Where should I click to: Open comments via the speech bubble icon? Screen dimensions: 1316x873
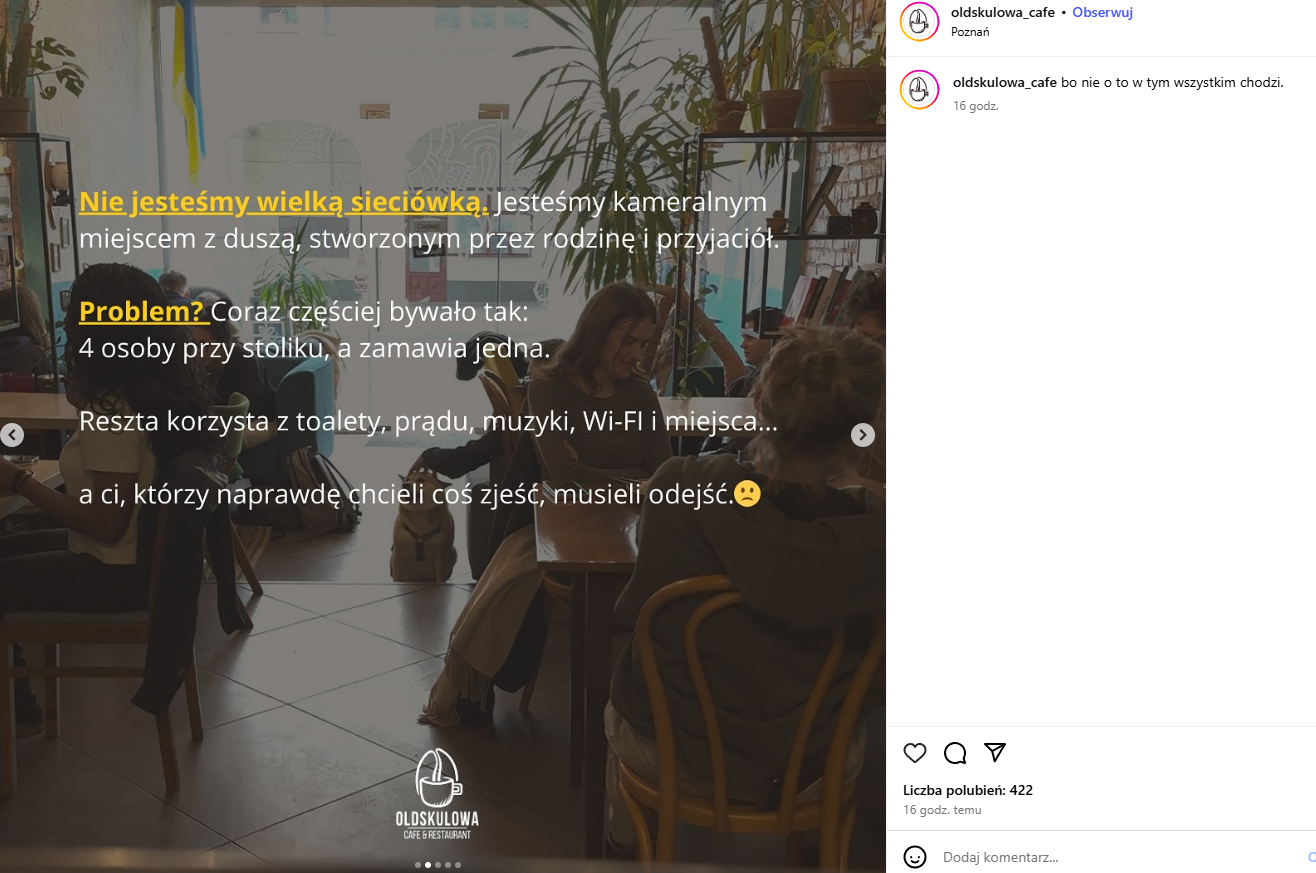pyautogui.click(x=955, y=753)
